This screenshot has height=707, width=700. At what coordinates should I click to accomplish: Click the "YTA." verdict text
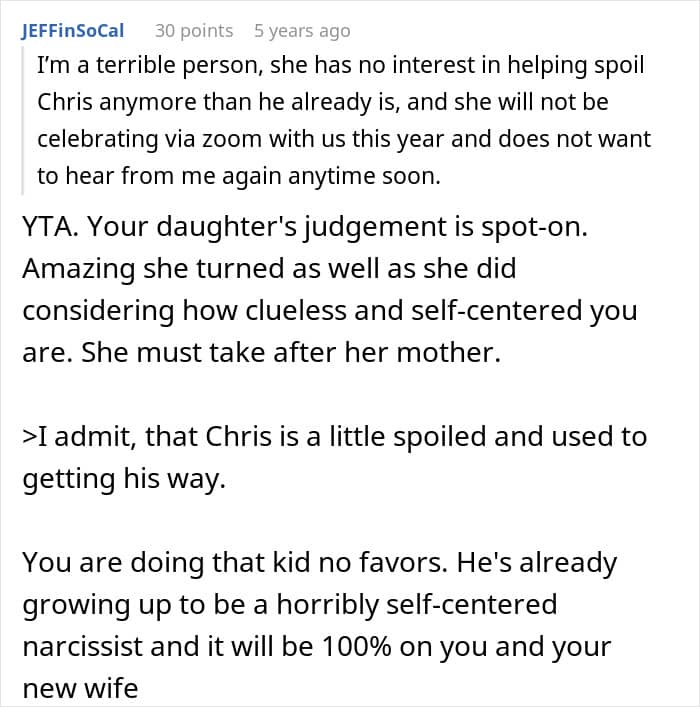tap(49, 229)
